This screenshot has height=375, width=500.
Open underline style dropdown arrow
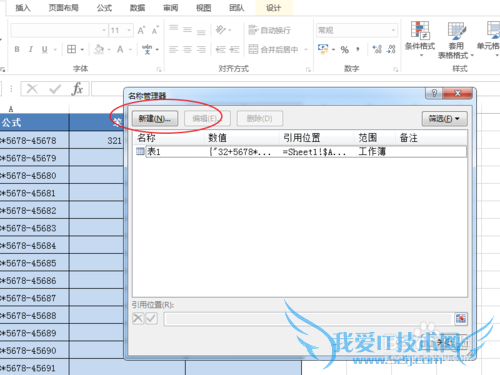click(x=55, y=50)
